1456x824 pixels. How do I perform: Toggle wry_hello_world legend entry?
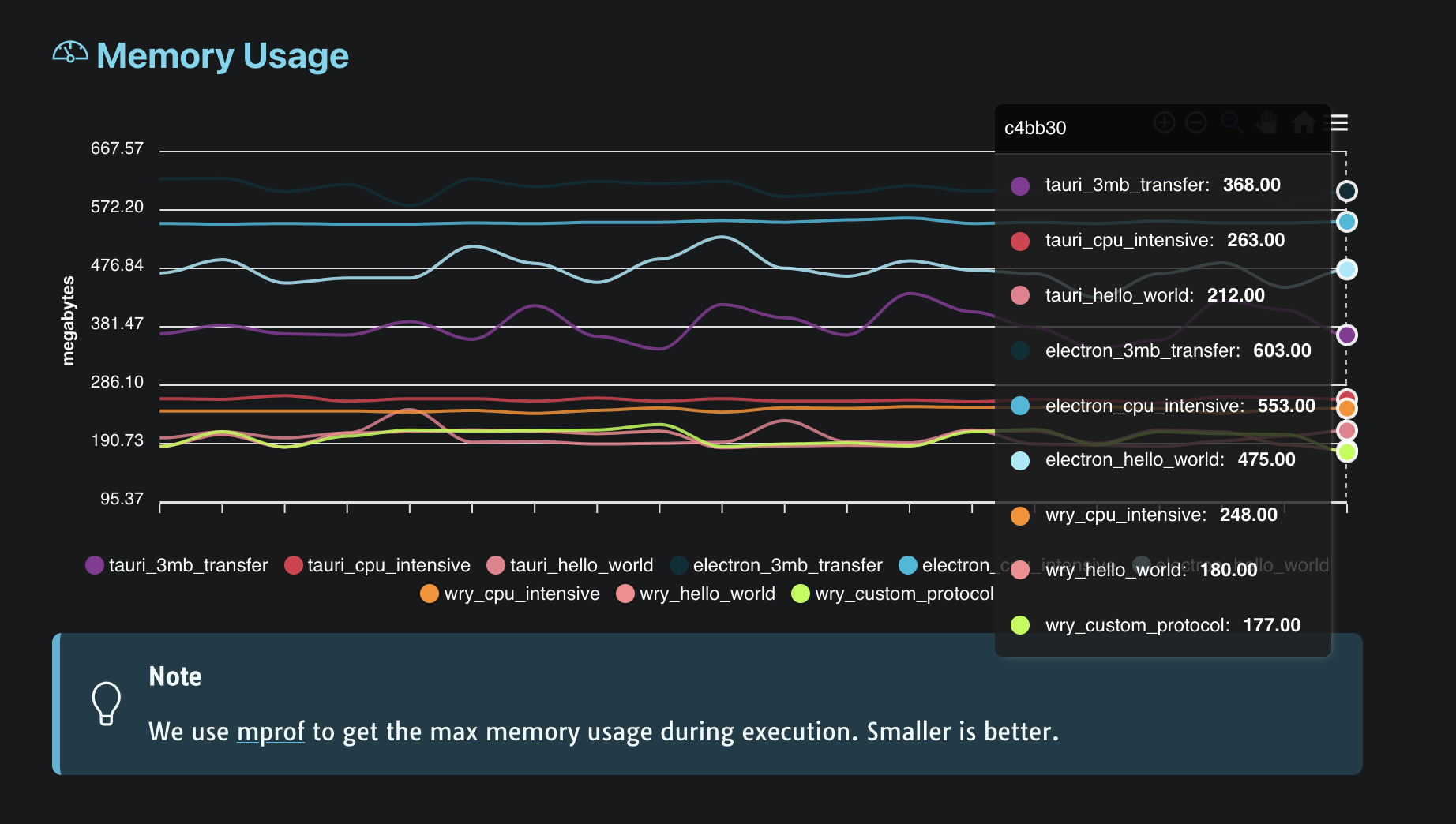(x=696, y=594)
